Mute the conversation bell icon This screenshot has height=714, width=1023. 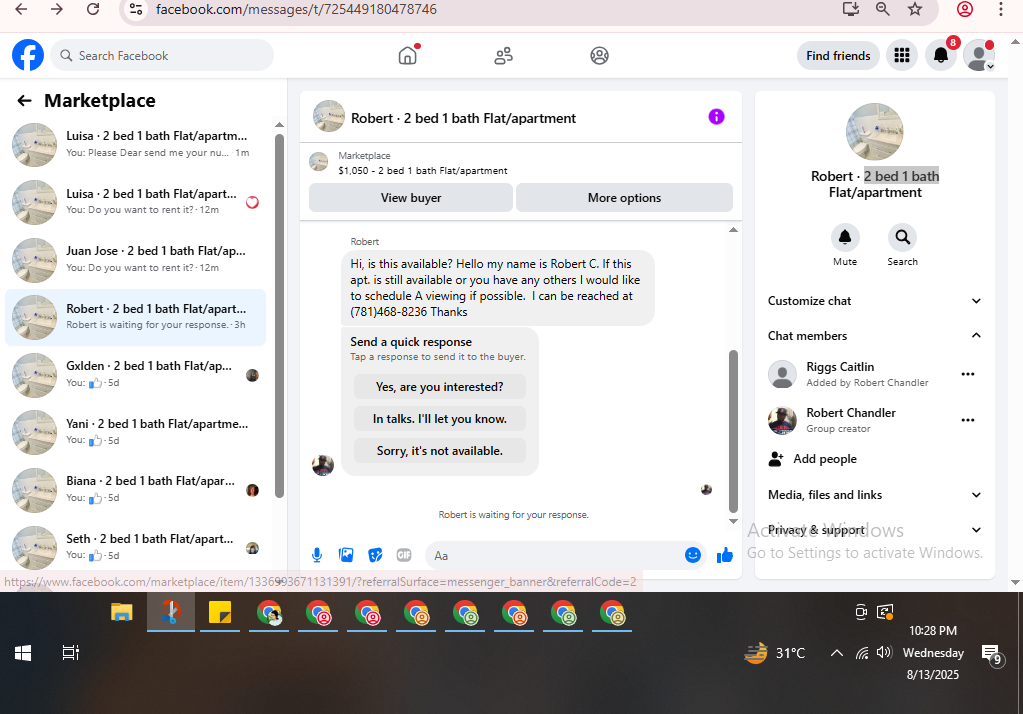click(x=845, y=238)
